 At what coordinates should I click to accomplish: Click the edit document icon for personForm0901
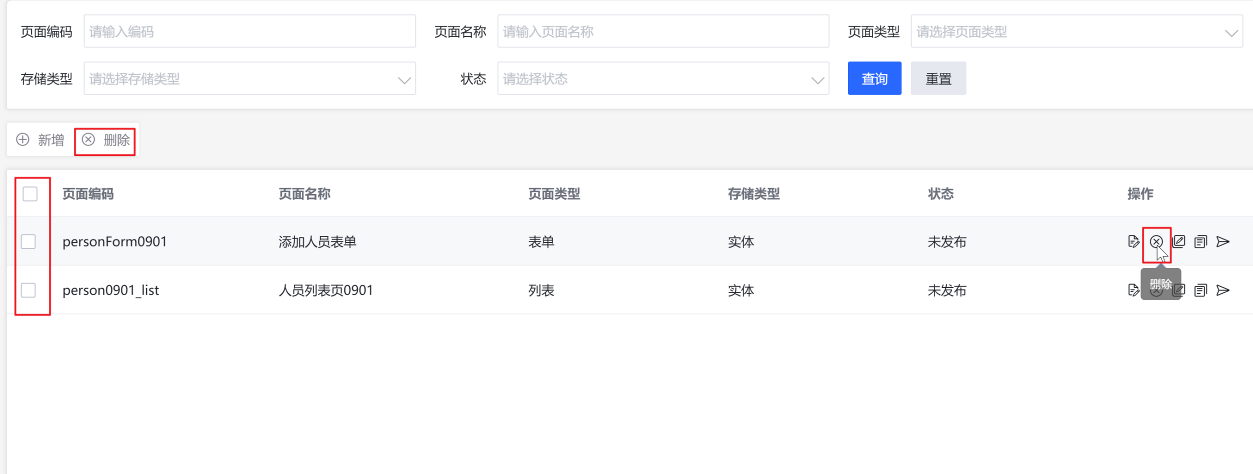tap(1133, 241)
